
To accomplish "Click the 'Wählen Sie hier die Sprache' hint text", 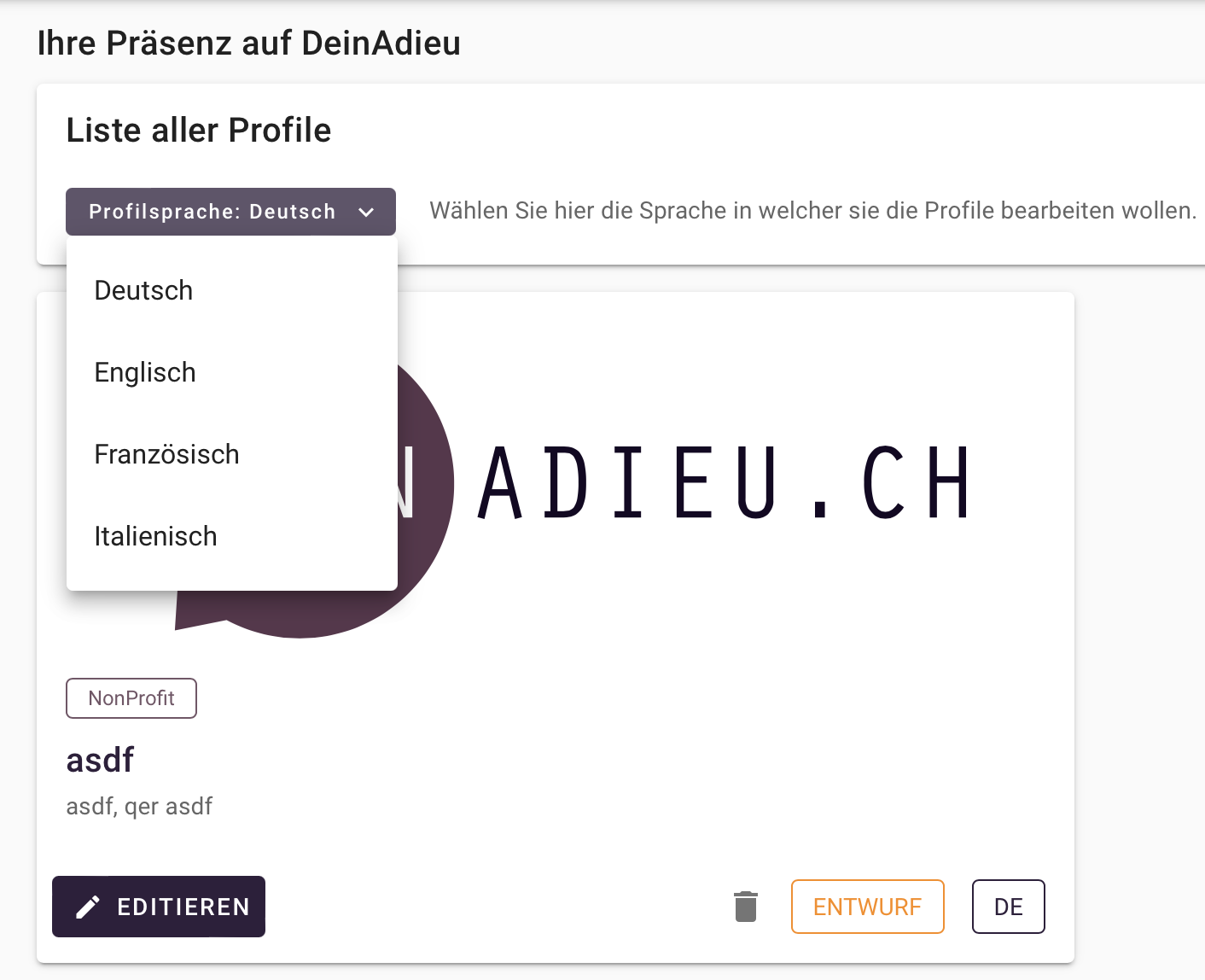I will (x=812, y=210).
